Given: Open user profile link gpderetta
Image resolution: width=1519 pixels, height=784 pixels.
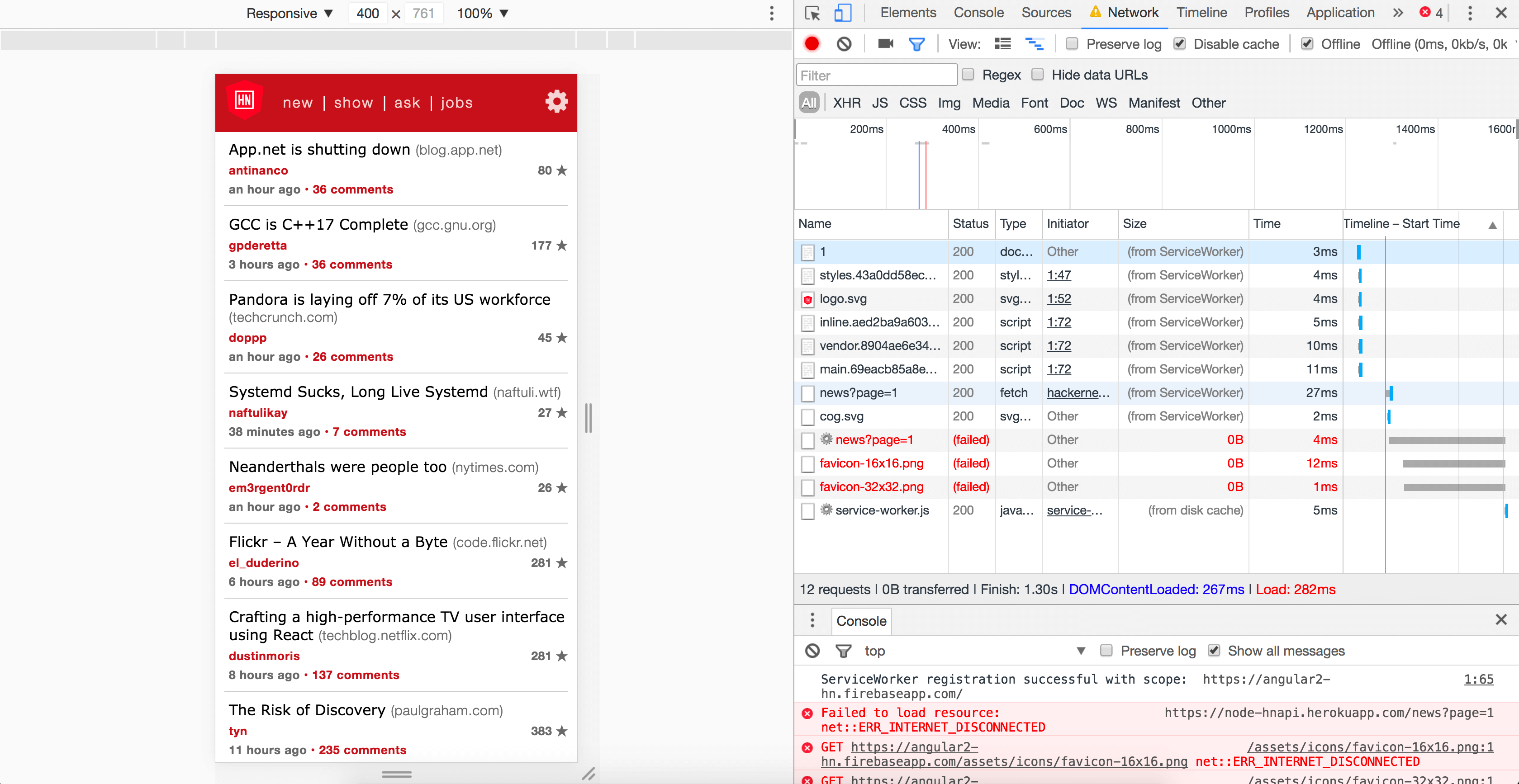Looking at the screenshot, I should coord(258,245).
